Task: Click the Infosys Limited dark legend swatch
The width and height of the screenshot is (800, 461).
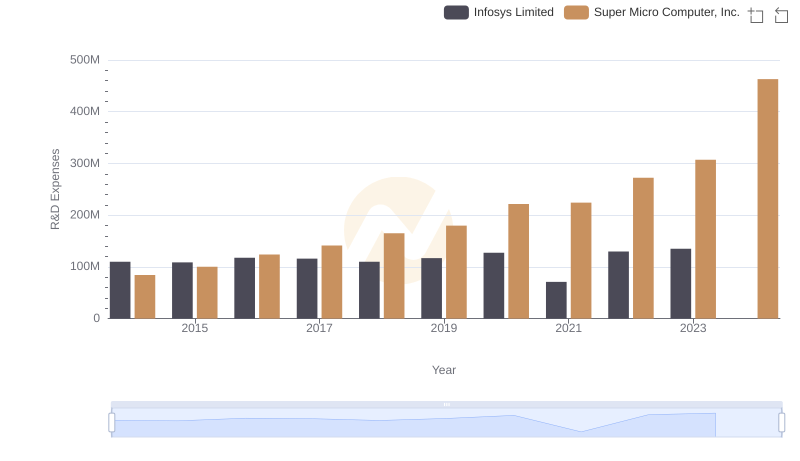Action: 456,12
